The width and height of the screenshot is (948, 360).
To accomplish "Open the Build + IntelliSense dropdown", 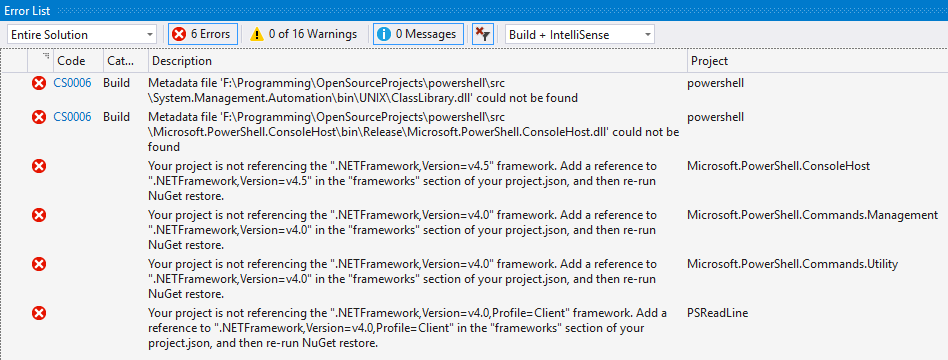I will [579, 34].
